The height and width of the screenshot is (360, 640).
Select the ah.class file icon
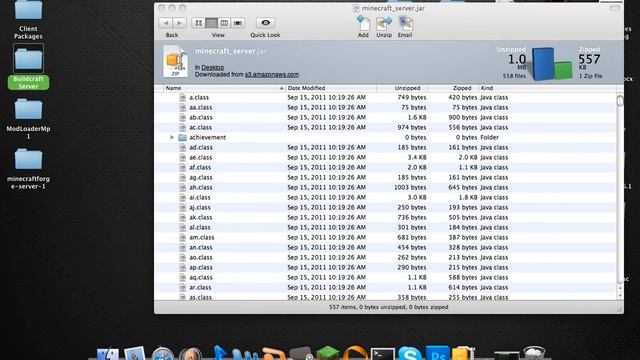click(182, 187)
